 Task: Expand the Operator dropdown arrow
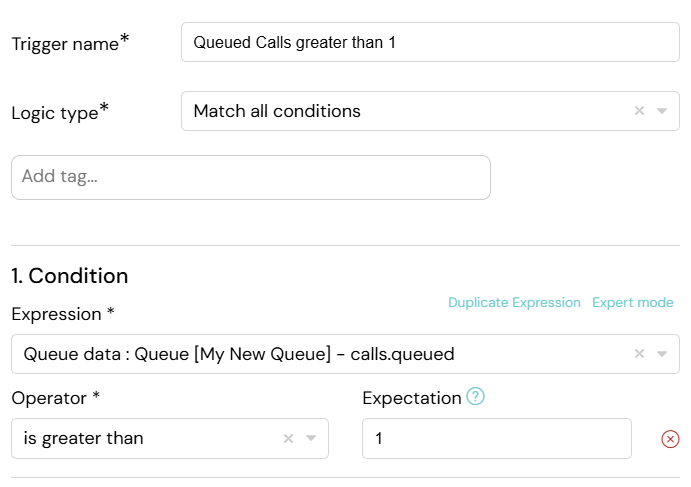pos(311,439)
